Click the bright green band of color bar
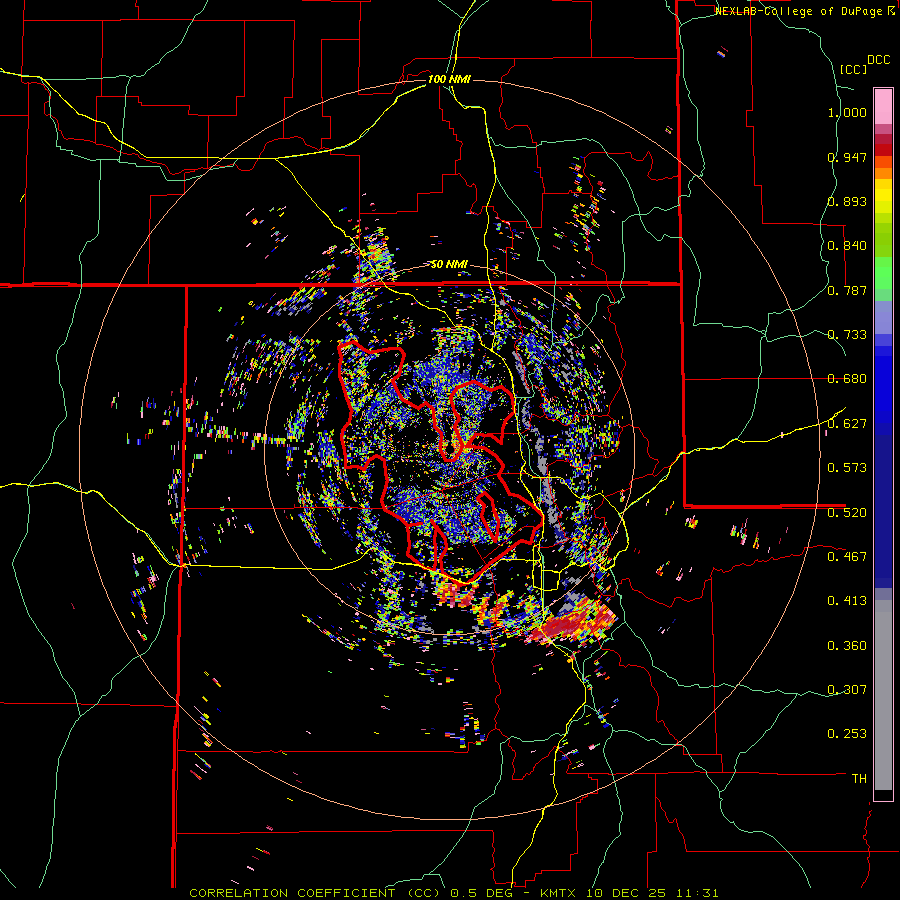 point(883,272)
